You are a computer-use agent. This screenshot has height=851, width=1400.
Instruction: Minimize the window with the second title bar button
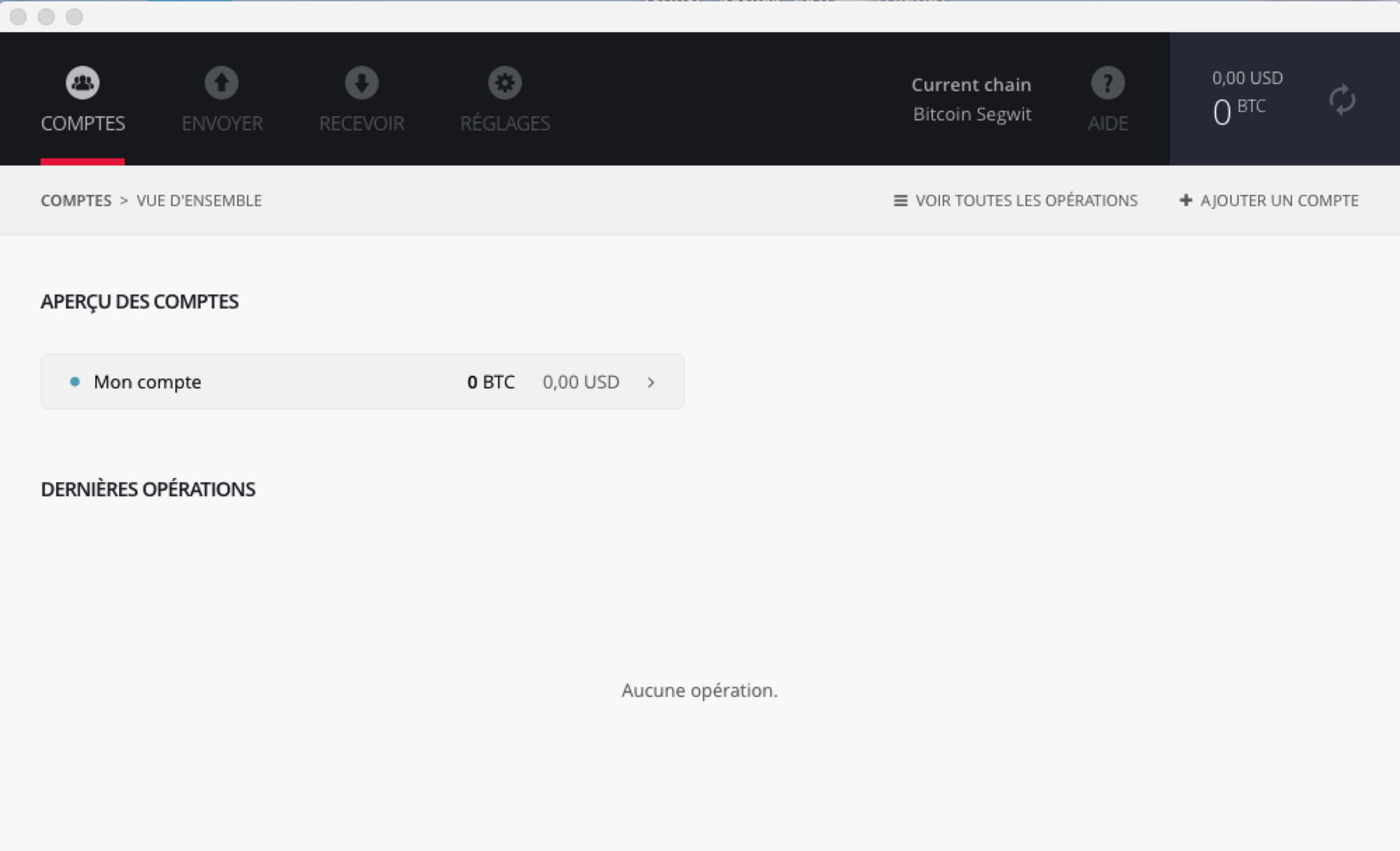[x=46, y=17]
